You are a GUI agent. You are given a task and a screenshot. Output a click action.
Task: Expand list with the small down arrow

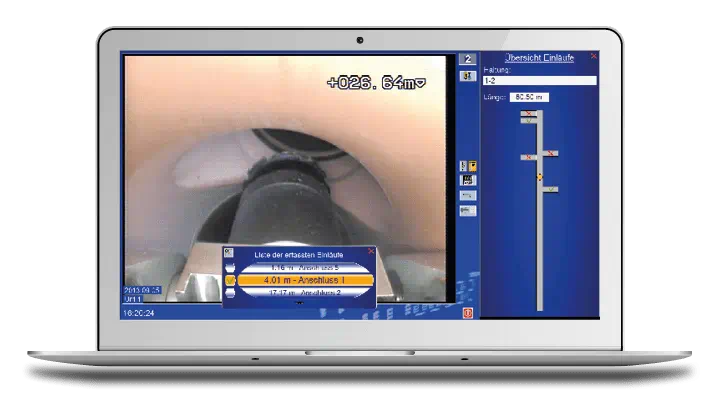pos(299,303)
